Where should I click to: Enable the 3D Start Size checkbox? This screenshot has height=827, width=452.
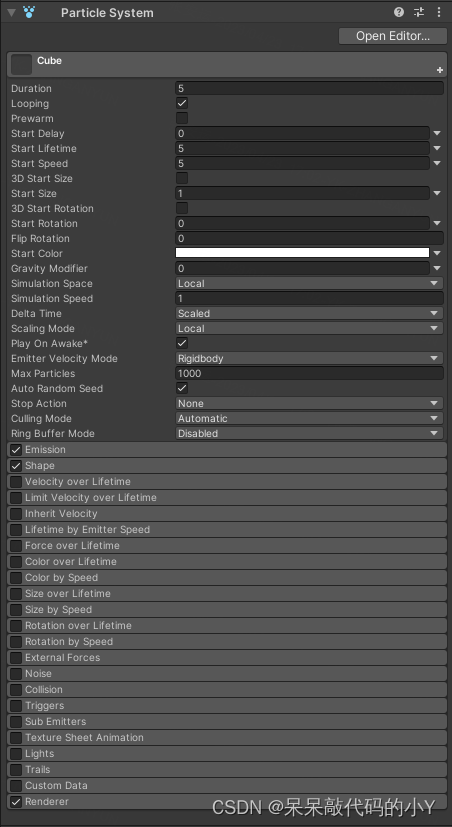pyautogui.click(x=182, y=178)
